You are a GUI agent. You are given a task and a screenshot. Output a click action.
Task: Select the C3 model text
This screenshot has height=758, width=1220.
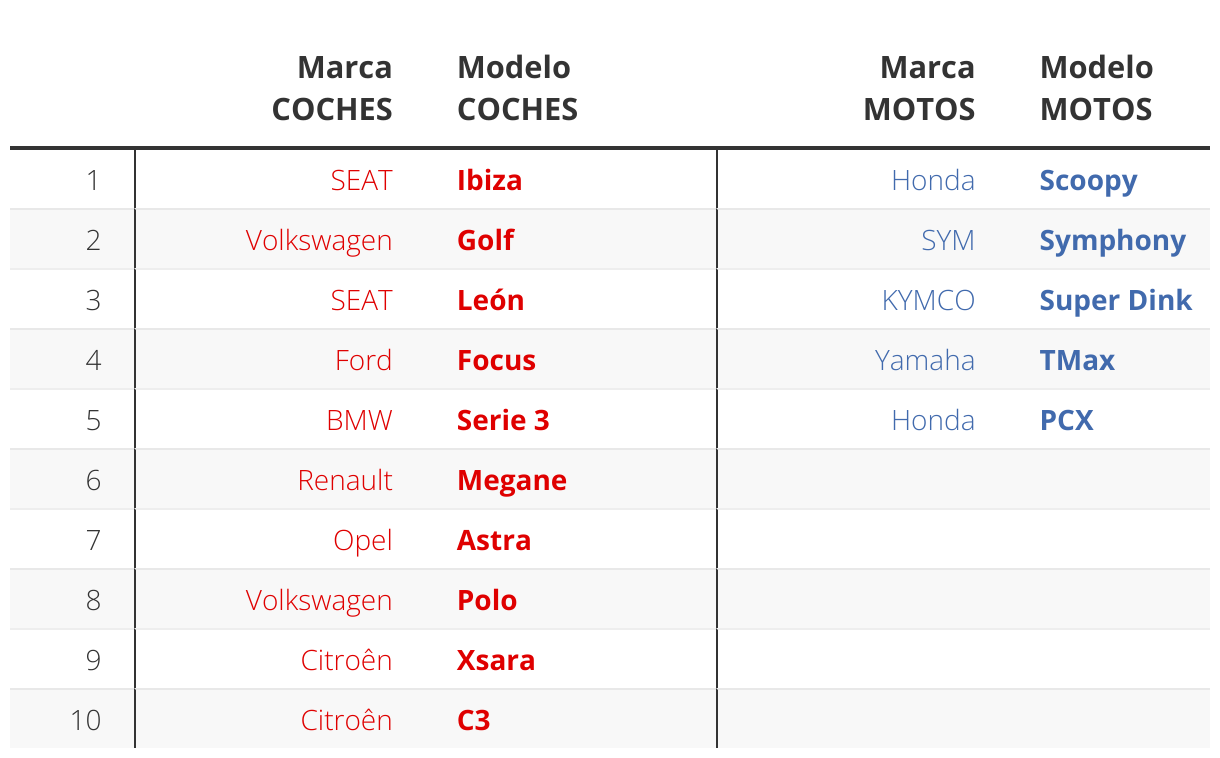(x=473, y=720)
